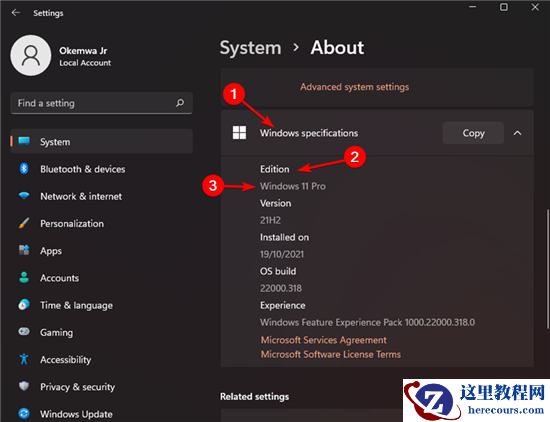Maximize the Settings window
Image resolution: width=550 pixels, height=422 pixels.
click(504, 7)
